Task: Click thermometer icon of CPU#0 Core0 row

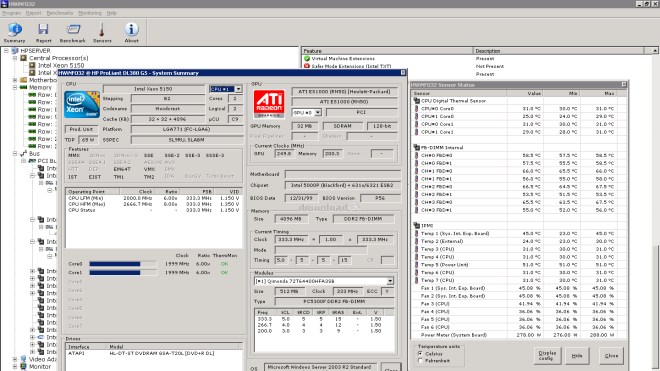Action: pyautogui.click(x=417, y=109)
